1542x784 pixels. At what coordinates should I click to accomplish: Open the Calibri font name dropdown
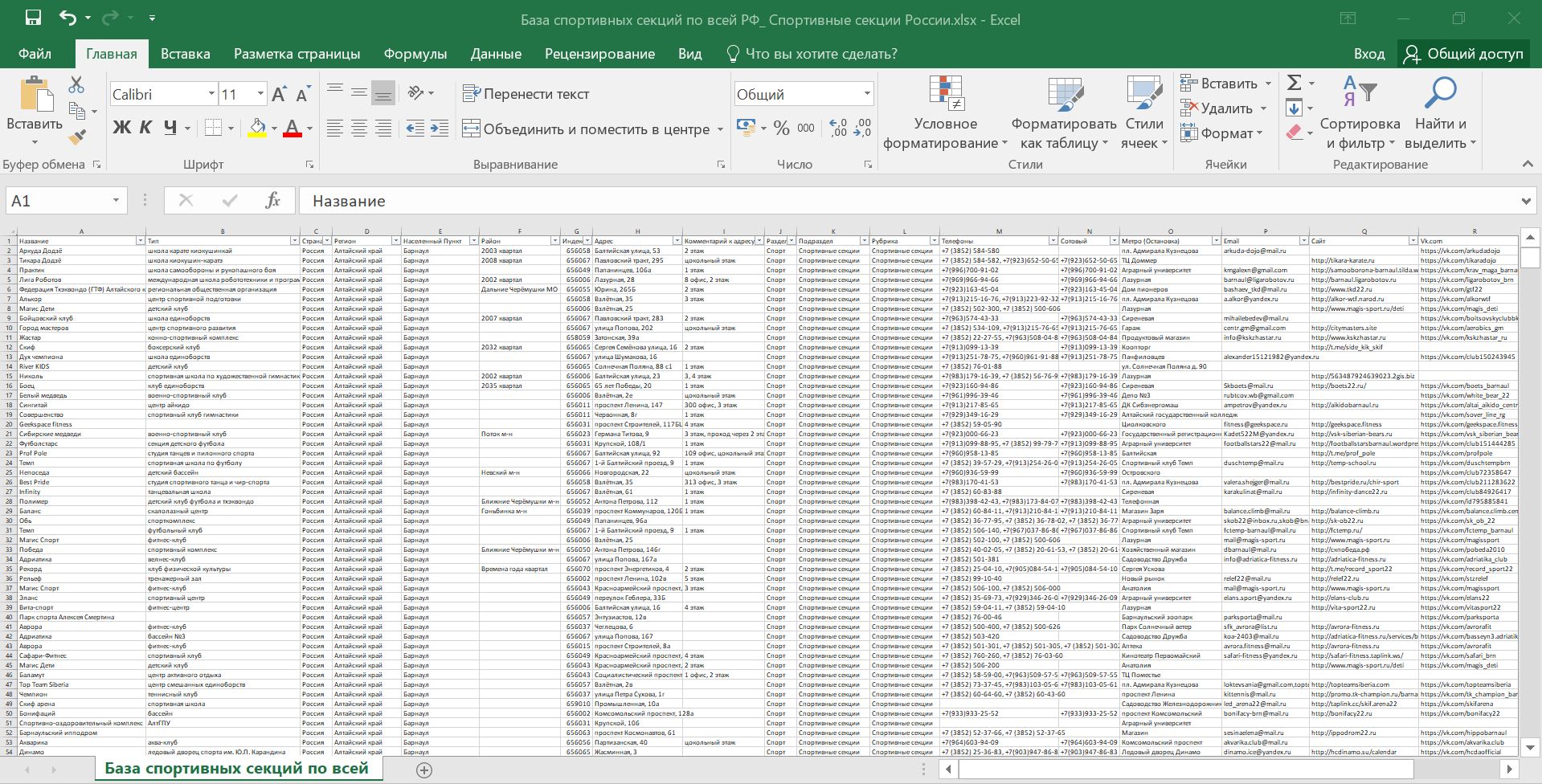pyautogui.click(x=211, y=95)
